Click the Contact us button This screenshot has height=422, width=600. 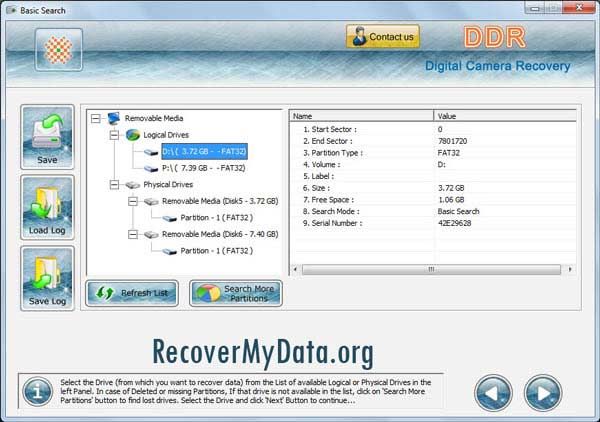coord(383,37)
